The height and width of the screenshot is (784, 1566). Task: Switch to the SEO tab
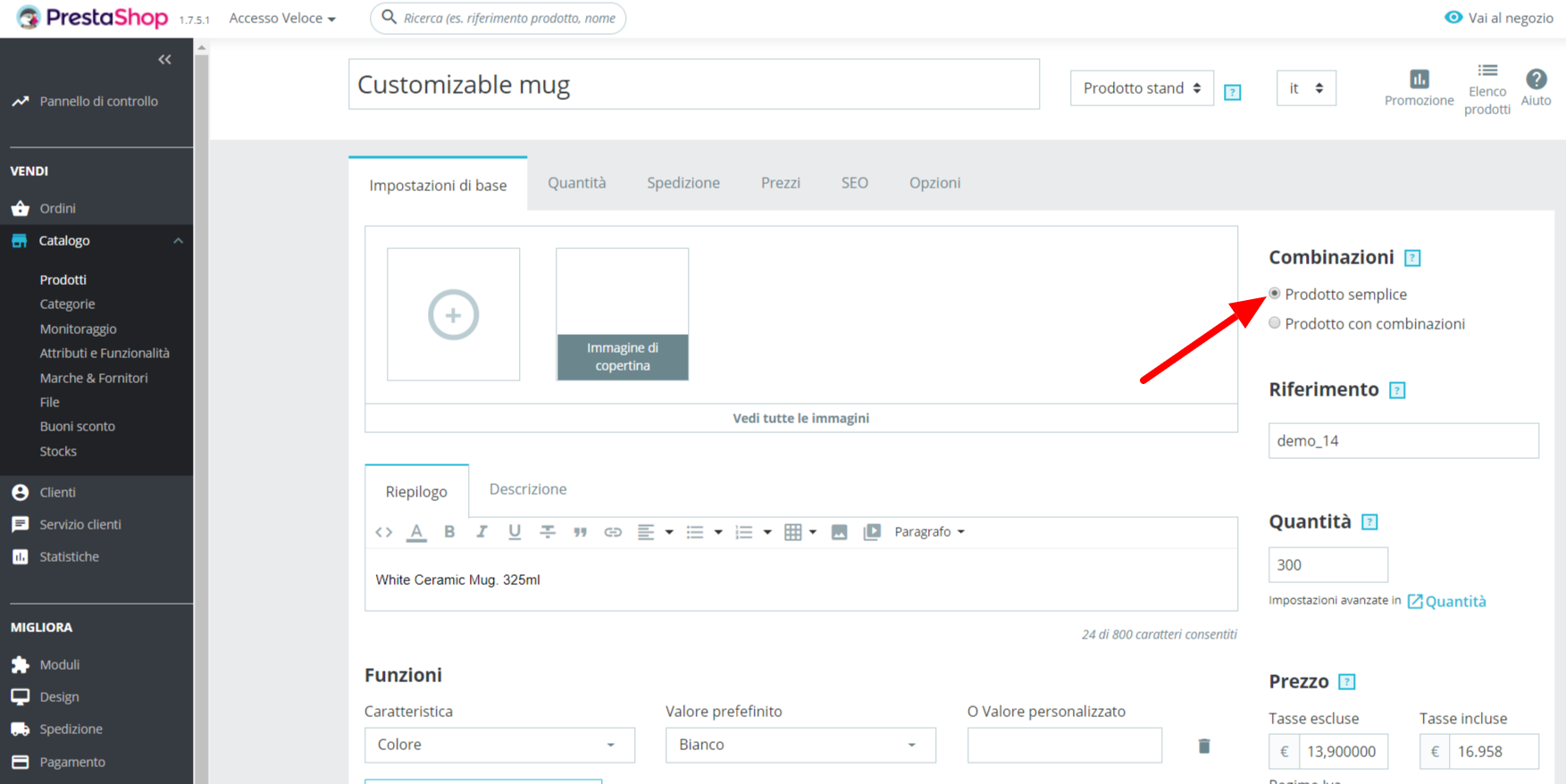(x=855, y=183)
